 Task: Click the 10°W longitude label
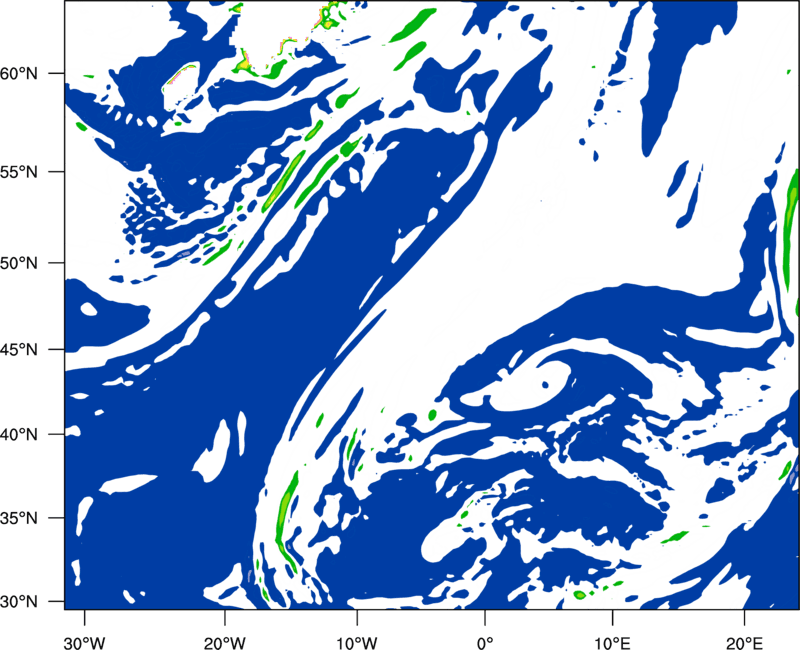[356, 642]
